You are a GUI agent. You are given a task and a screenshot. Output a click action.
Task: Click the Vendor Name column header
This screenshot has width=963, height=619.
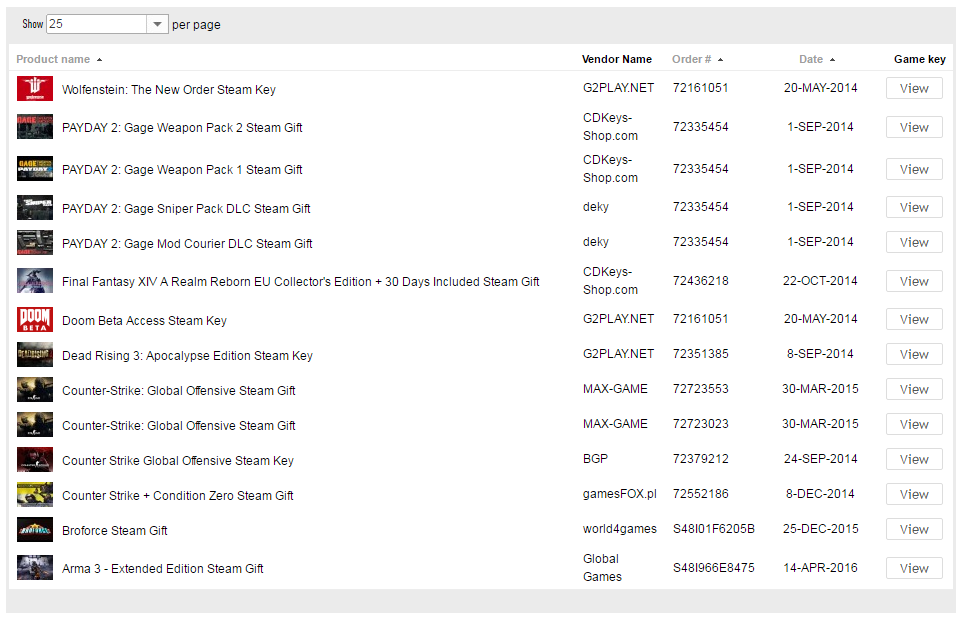(617, 60)
